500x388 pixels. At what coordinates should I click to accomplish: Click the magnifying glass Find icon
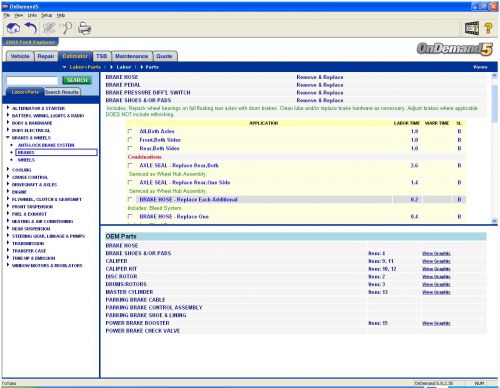[67, 28]
